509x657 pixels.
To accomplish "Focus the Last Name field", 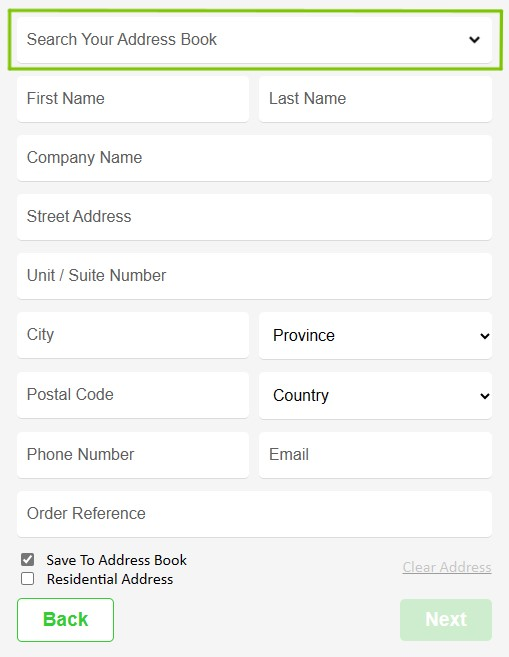I will (x=375, y=99).
